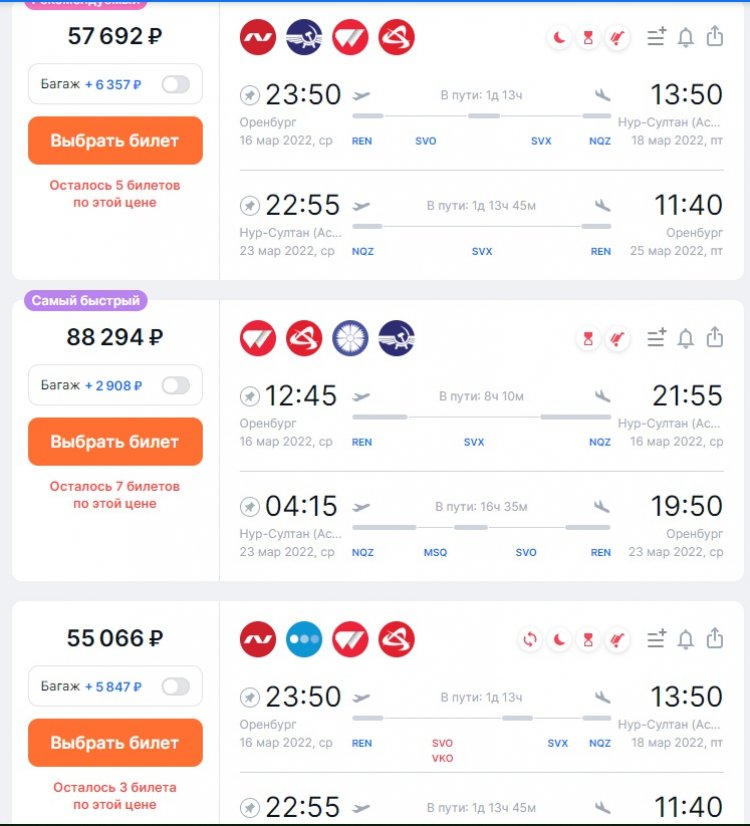Click the SVO stopover code on first ticket

(426, 141)
